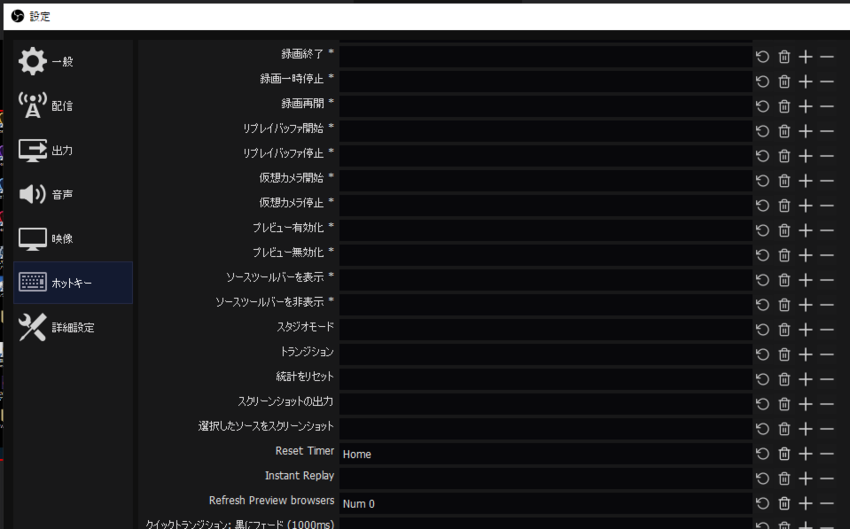Clear the 録画再開 hotkey with trash icon
Viewport: 850px width, 529px height.
[x=784, y=106]
